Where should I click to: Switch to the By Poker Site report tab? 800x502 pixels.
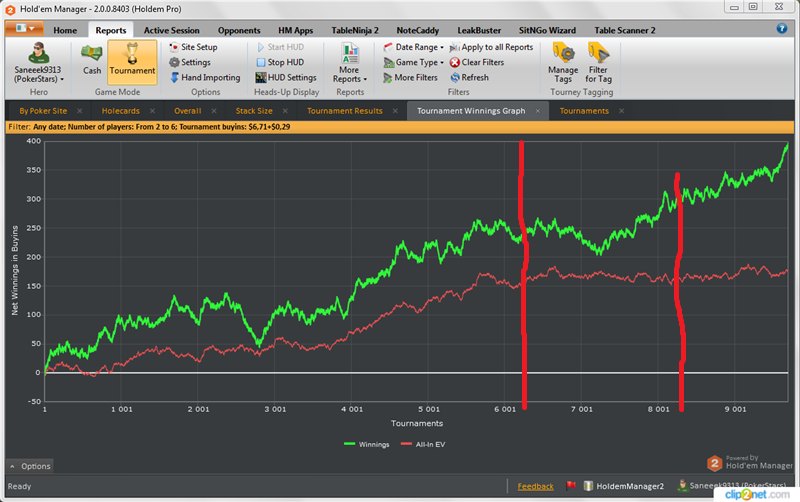pyautogui.click(x=43, y=111)
